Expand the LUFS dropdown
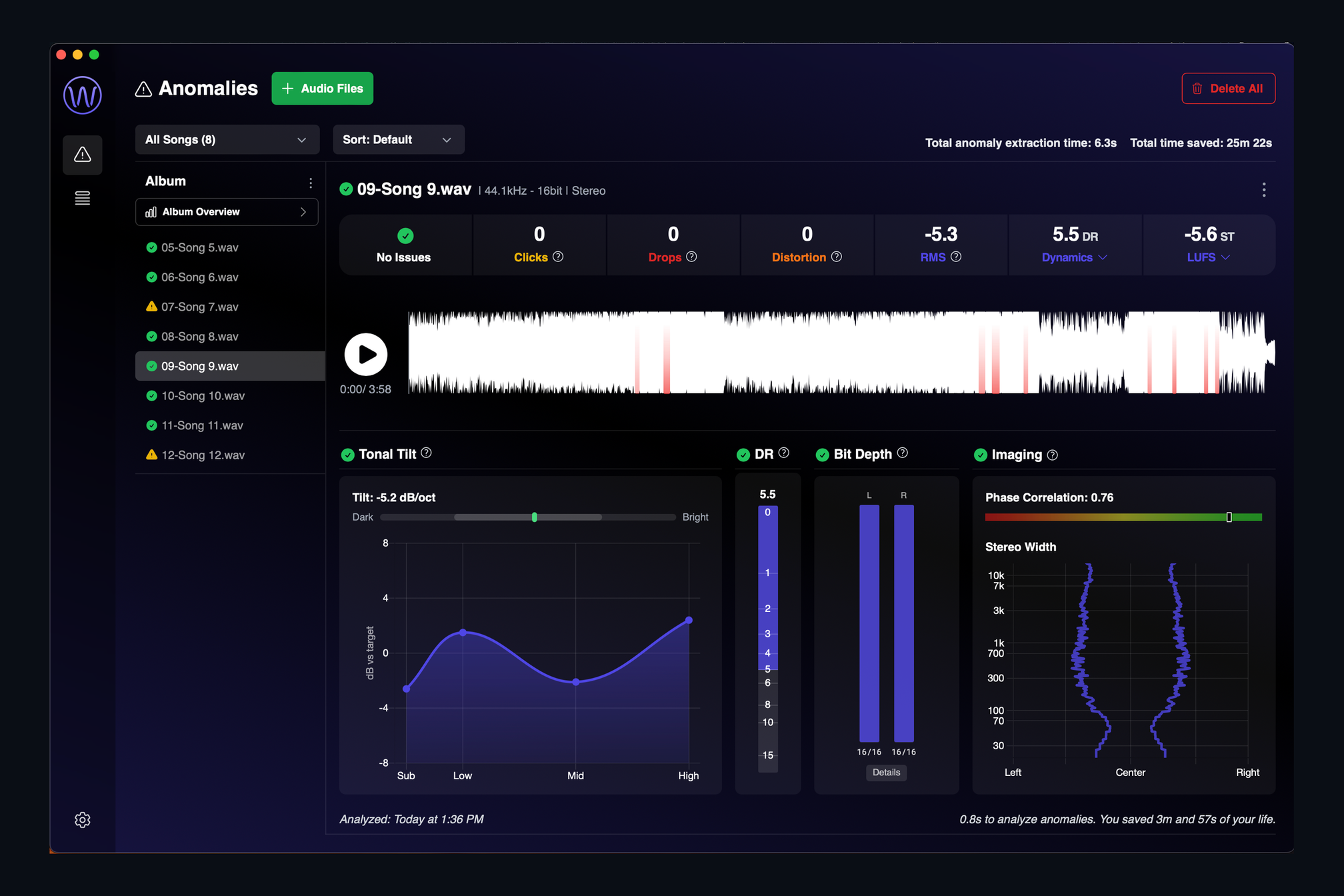The image size is (1344, 896). click(x=1208, y=257)
